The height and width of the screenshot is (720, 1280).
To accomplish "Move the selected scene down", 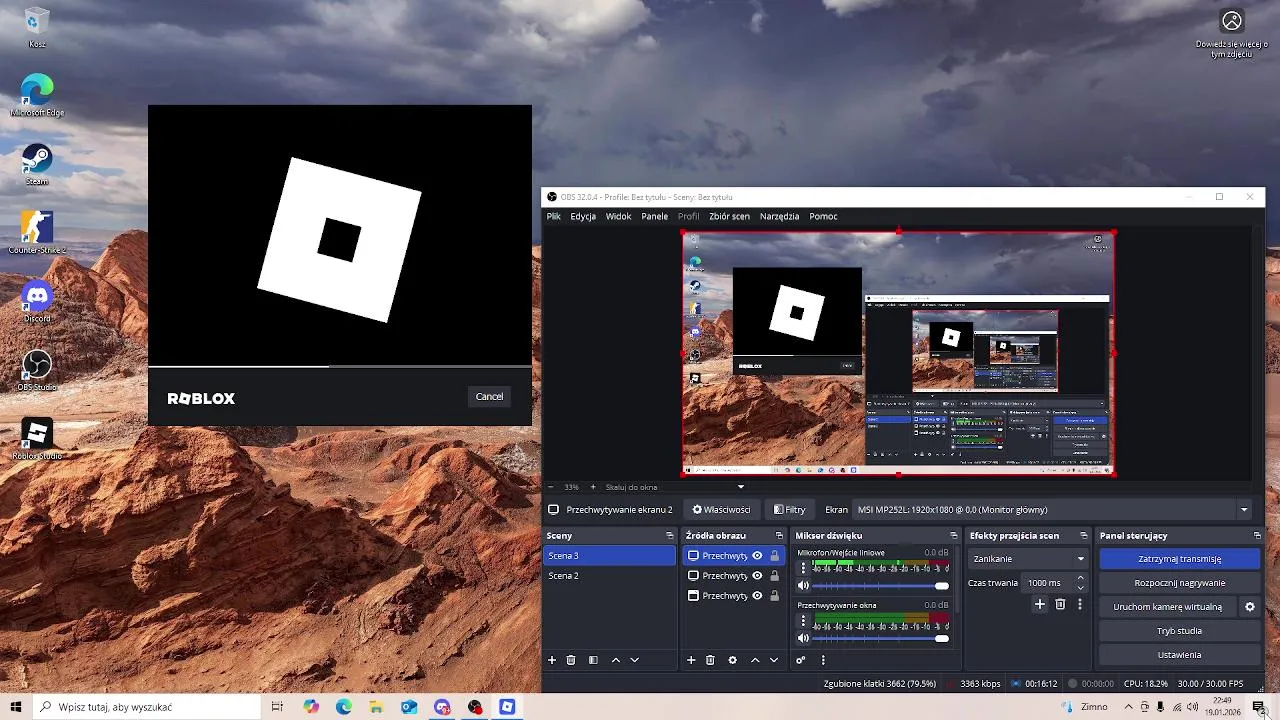I will pyautogui.click(x=634, y=660).
